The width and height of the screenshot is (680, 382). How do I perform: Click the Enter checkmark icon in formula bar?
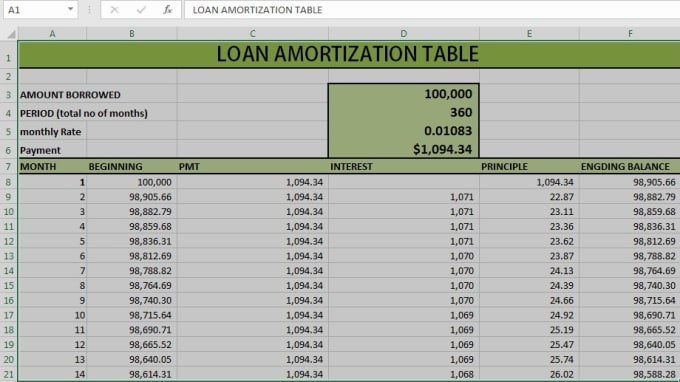141,10
